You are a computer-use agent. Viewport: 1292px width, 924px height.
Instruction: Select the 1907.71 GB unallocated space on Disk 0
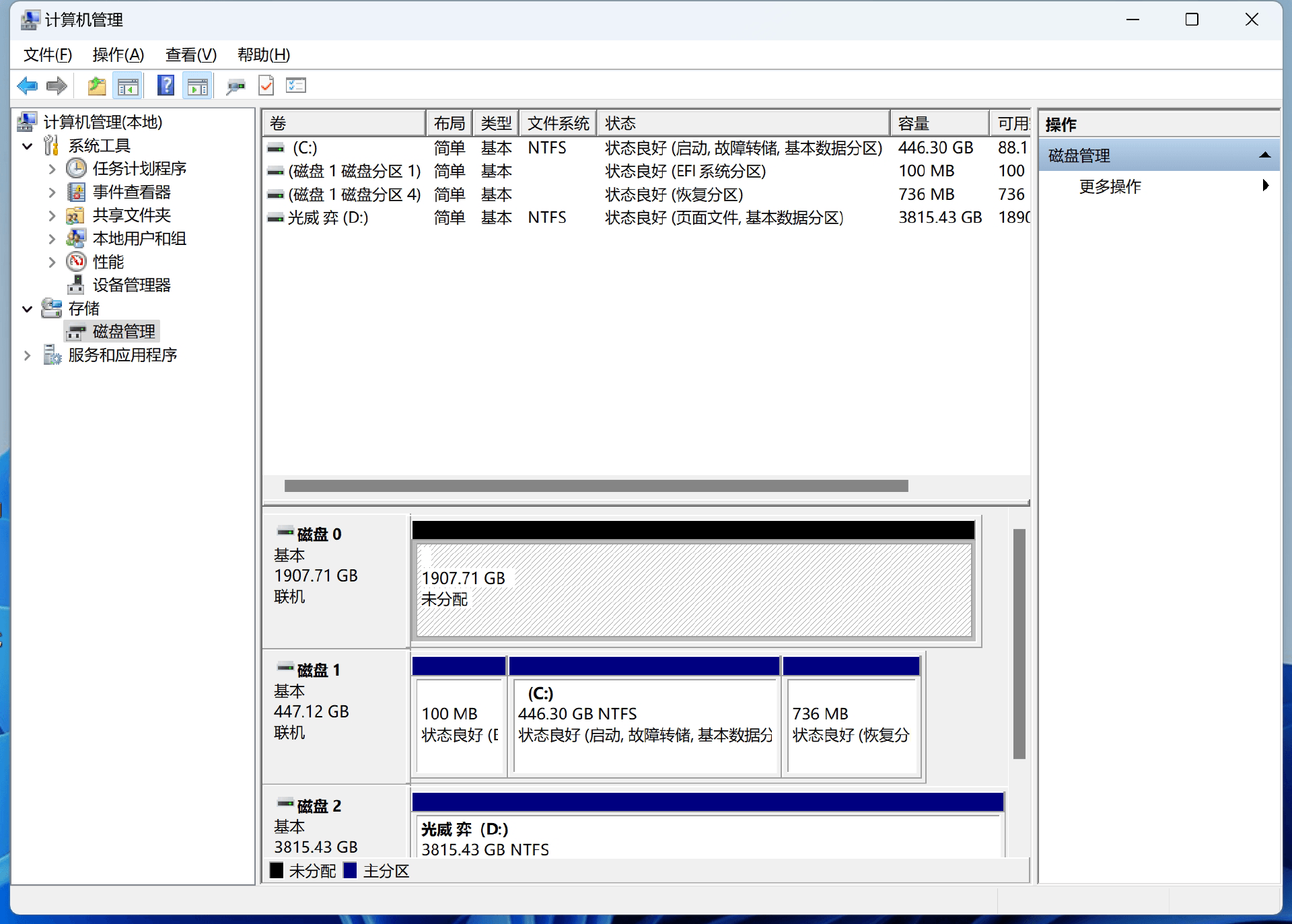(693, 589)
